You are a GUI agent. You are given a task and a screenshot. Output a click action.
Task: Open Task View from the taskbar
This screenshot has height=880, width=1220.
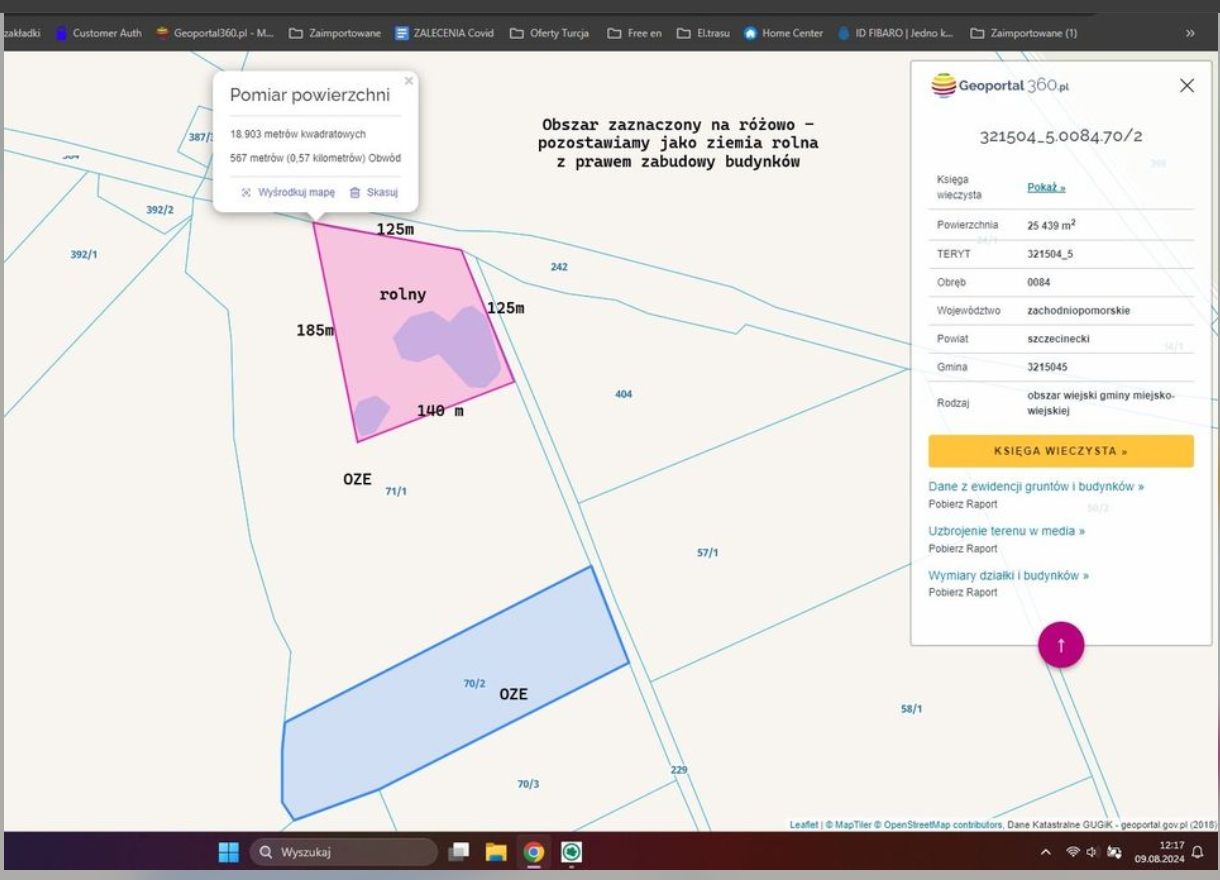(x=459, y=852)
